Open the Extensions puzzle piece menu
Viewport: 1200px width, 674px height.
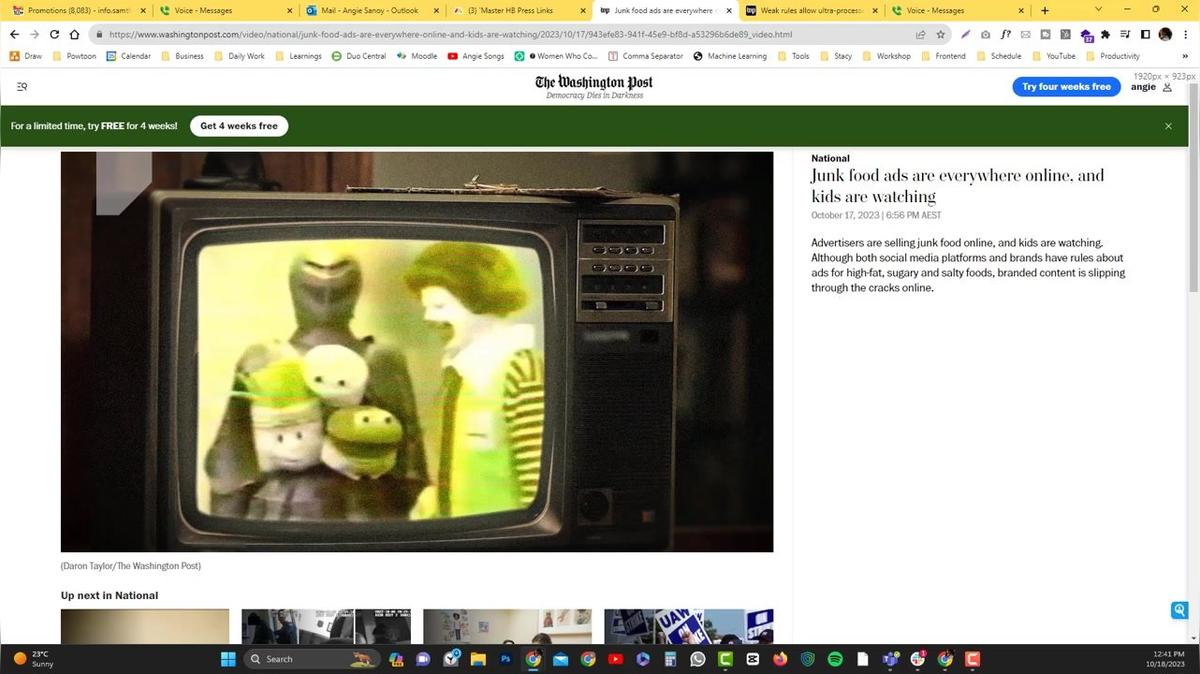pyautogui.click(x=1105, y=34)
